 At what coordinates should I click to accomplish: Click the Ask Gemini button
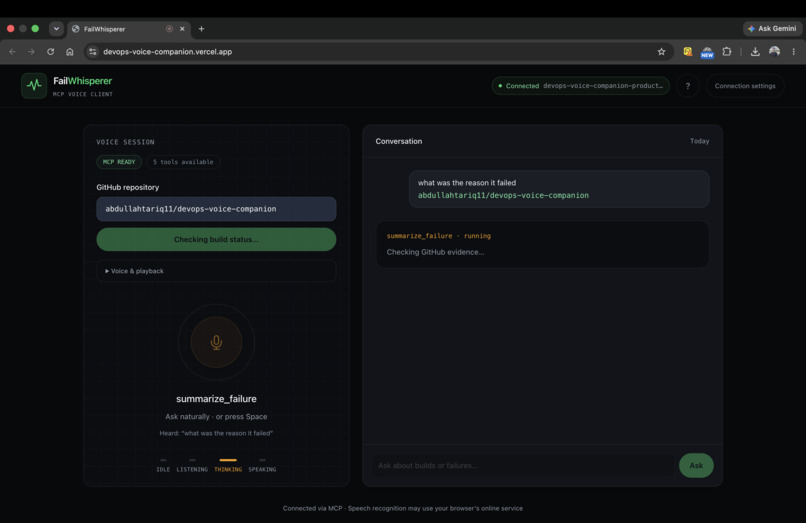(772, 29)
